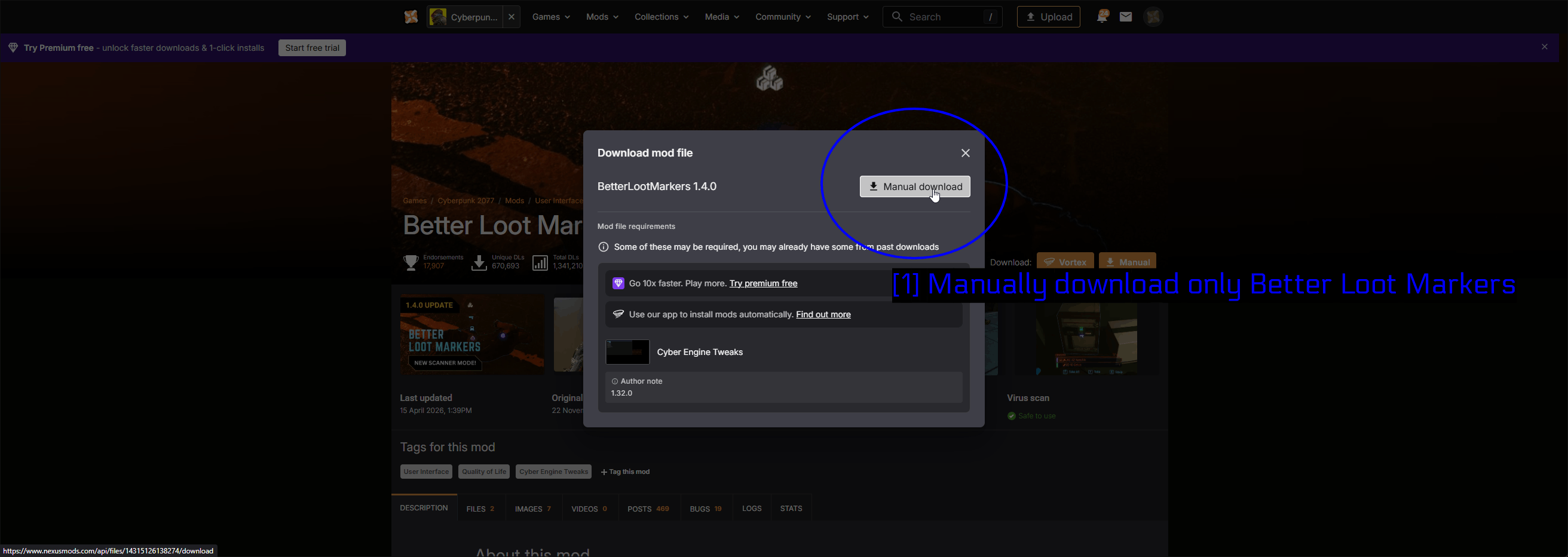This screenshot has height=557, width=1568.
Task: Open the Cyber Engine Tweaks requirement thumbnail
Action: coord(627,352)
